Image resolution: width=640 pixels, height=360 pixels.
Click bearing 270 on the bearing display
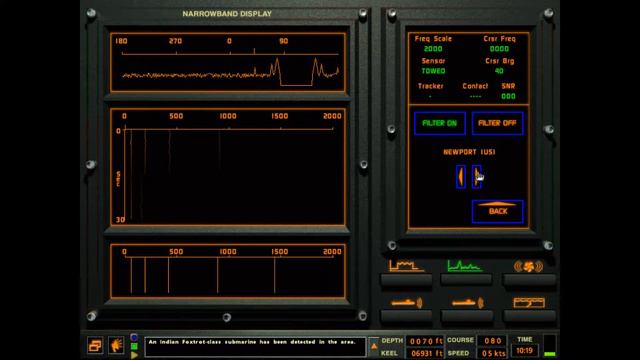[175, 41]
